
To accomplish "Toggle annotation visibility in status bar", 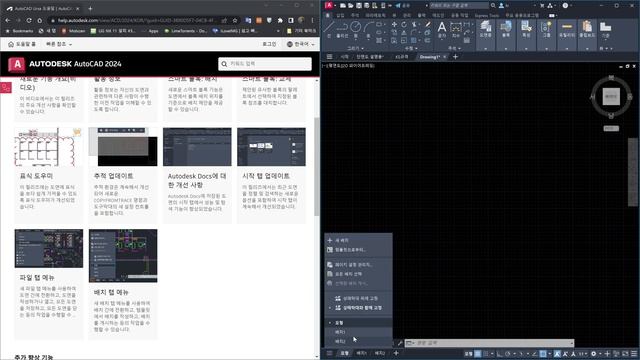I will 557,353.
